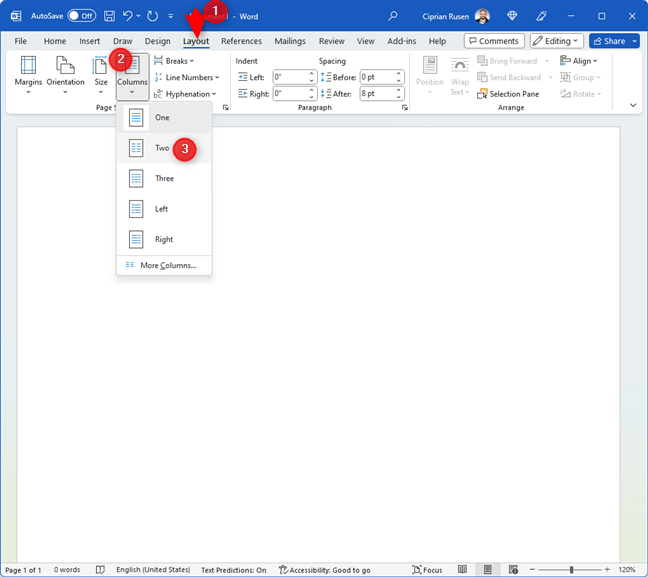Screen dimensions: 648x577
Task: Choose the Two column layout
Action: pyautogui.click(x=164, y=148)
